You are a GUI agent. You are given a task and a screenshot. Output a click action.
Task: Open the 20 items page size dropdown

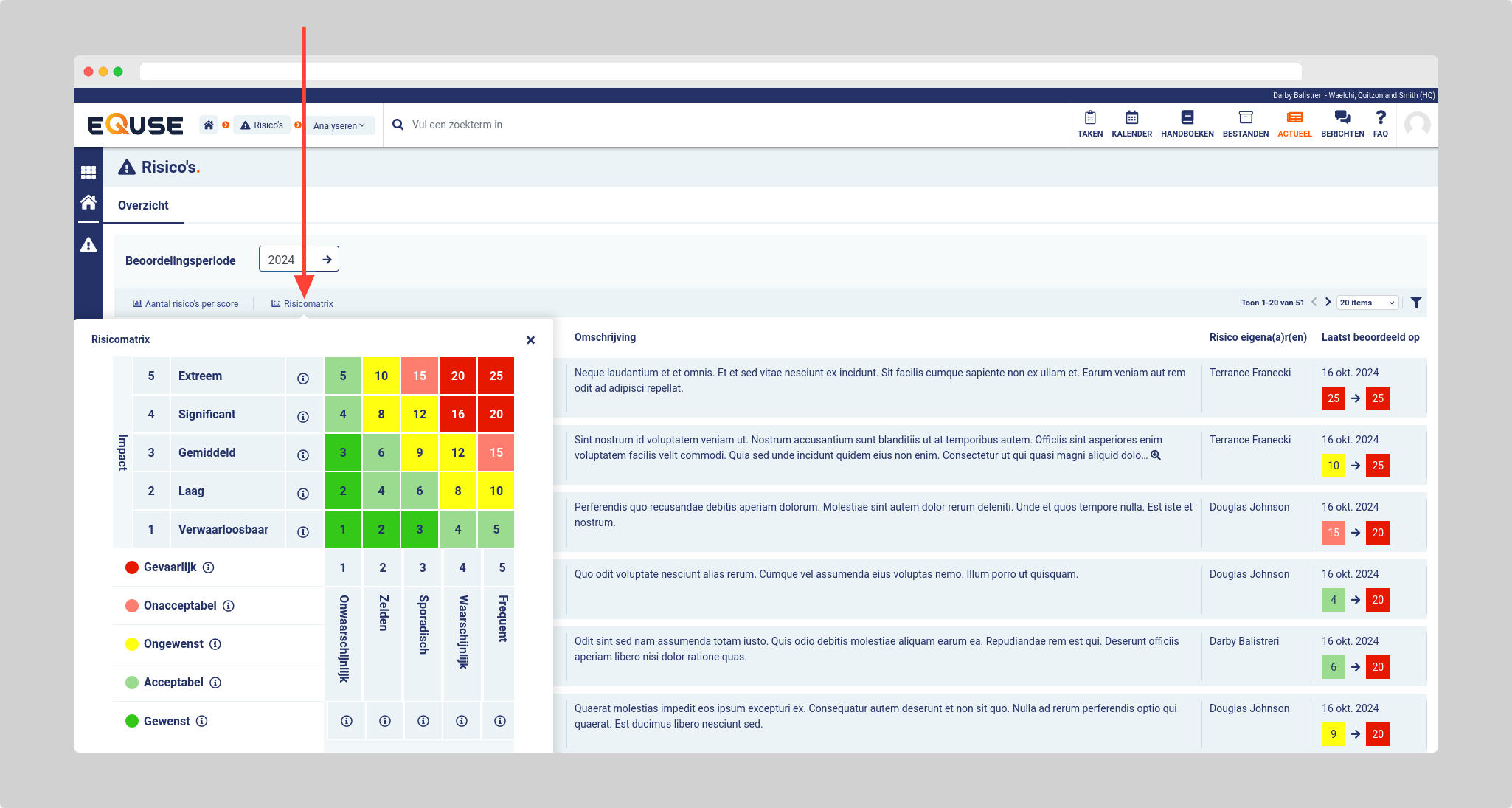tap(1367, 303)
